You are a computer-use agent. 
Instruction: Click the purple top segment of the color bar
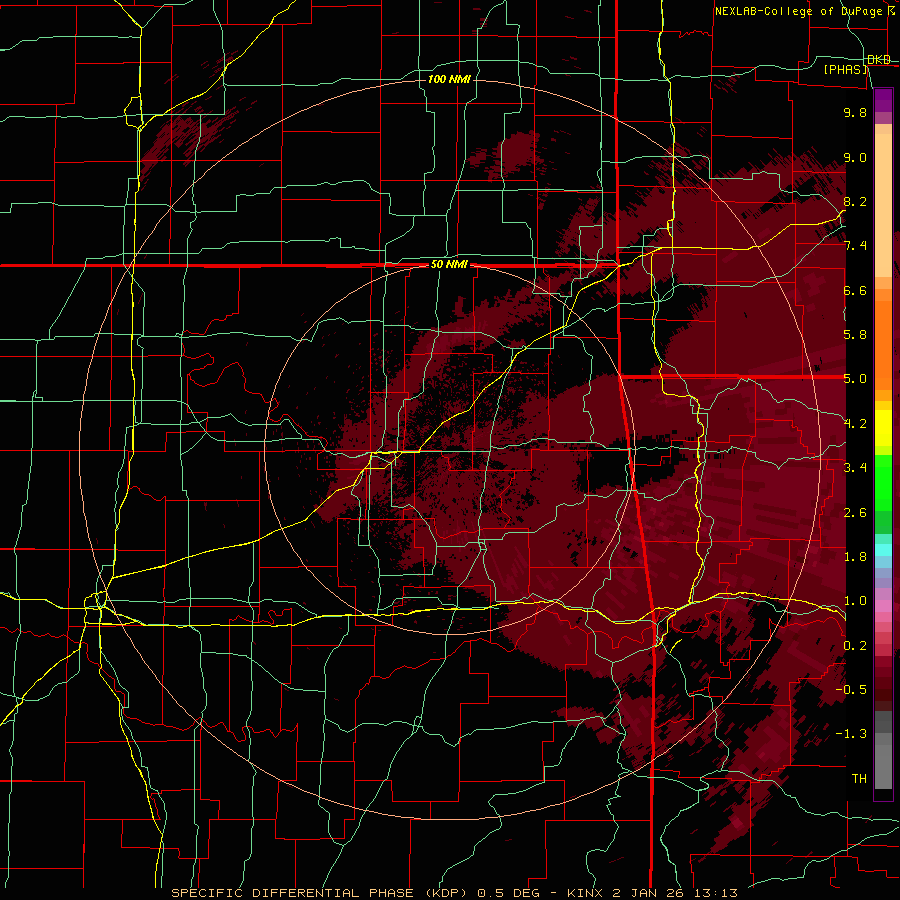tap(883, 100)
